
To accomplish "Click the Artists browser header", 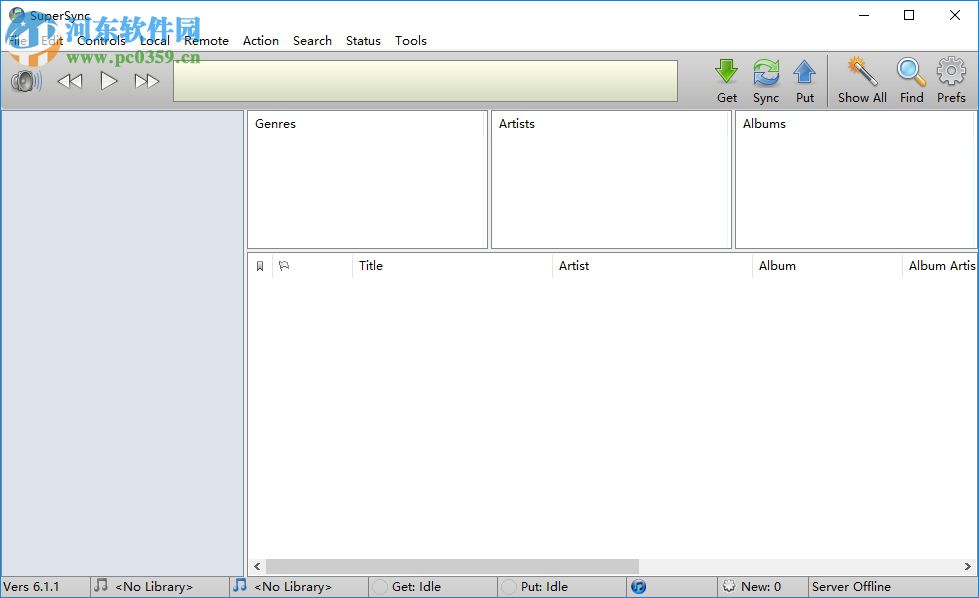I will pyautogui.click(x=517, y=124).
